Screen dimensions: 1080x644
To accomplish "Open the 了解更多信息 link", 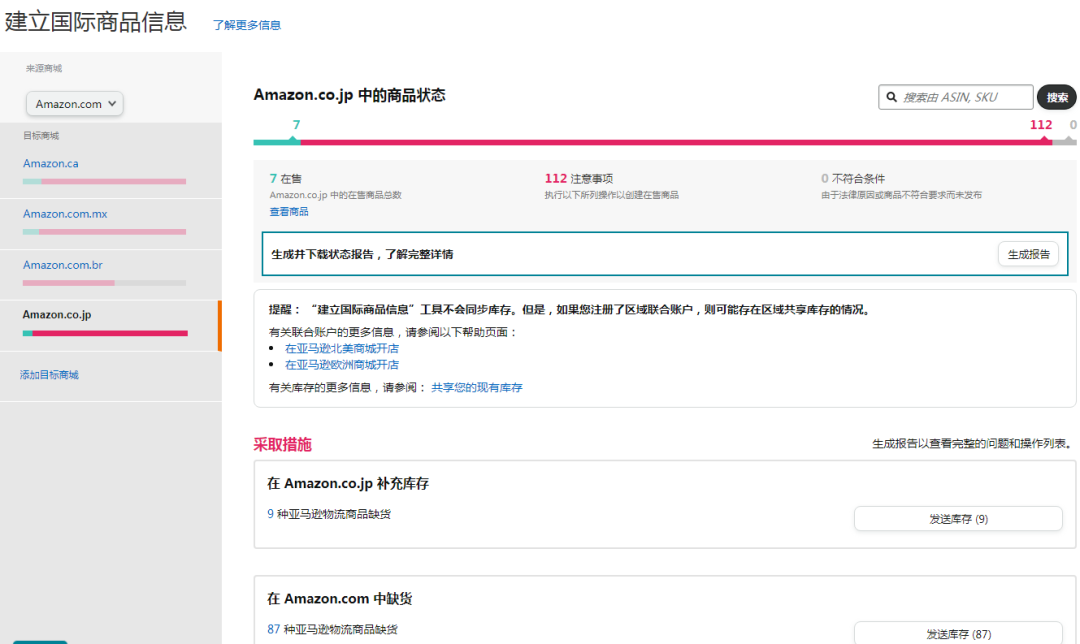I will click(247, 25).
